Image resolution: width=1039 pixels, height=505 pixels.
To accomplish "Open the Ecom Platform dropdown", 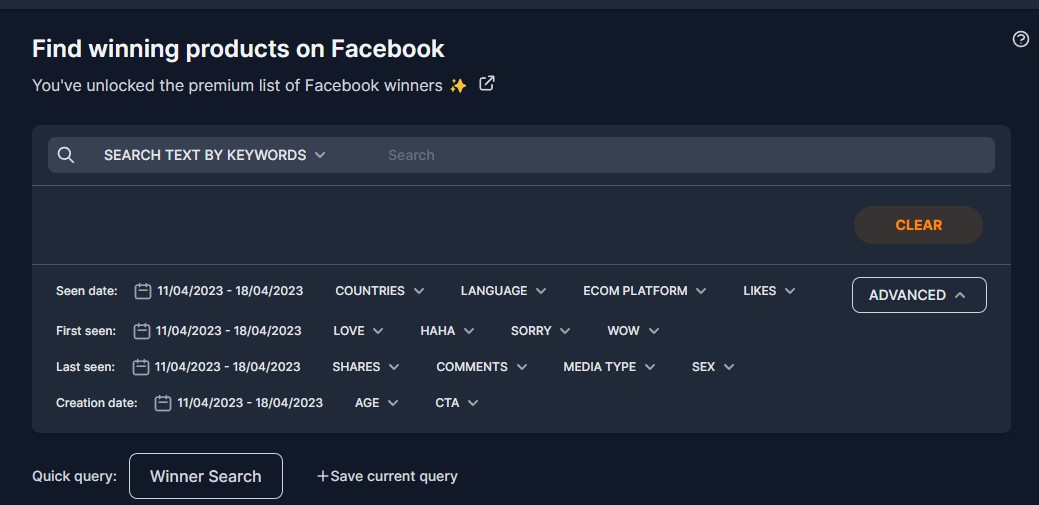I will [x=644, y=291].
